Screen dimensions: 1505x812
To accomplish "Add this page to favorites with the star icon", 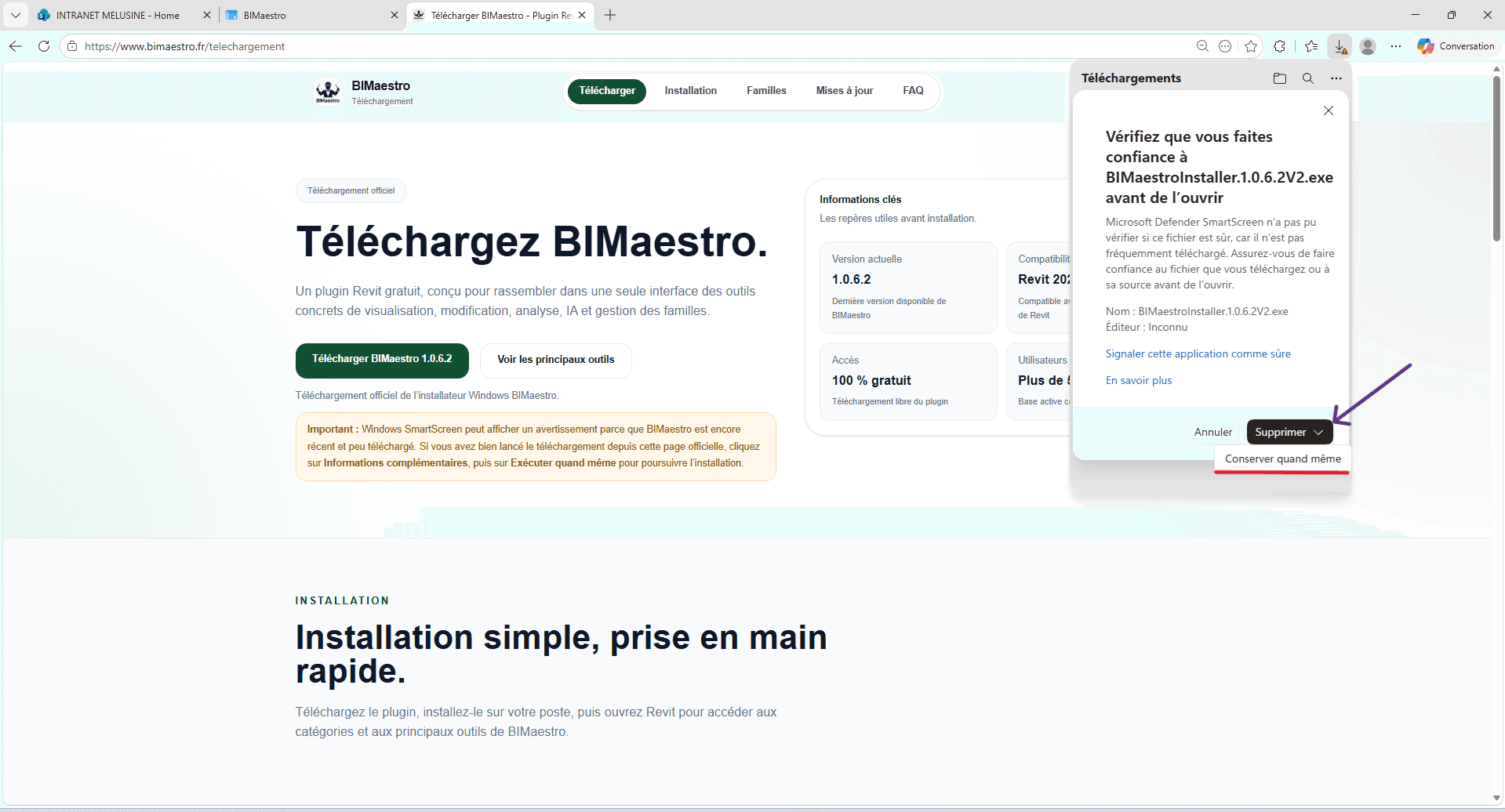I will [1251, 46].
